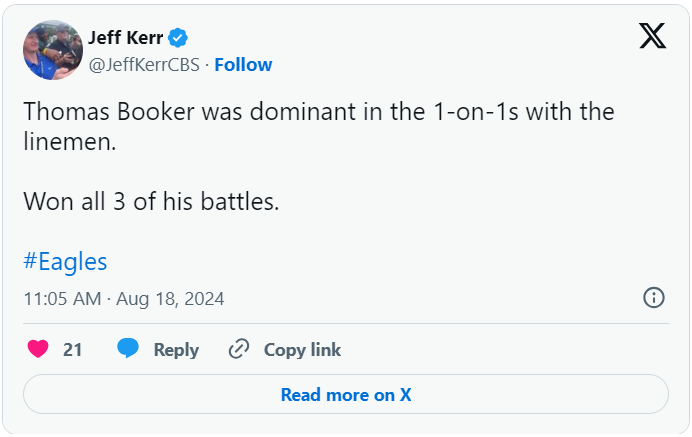
Task: Click the time portion 11:05 AM
Action: [62, 299]
